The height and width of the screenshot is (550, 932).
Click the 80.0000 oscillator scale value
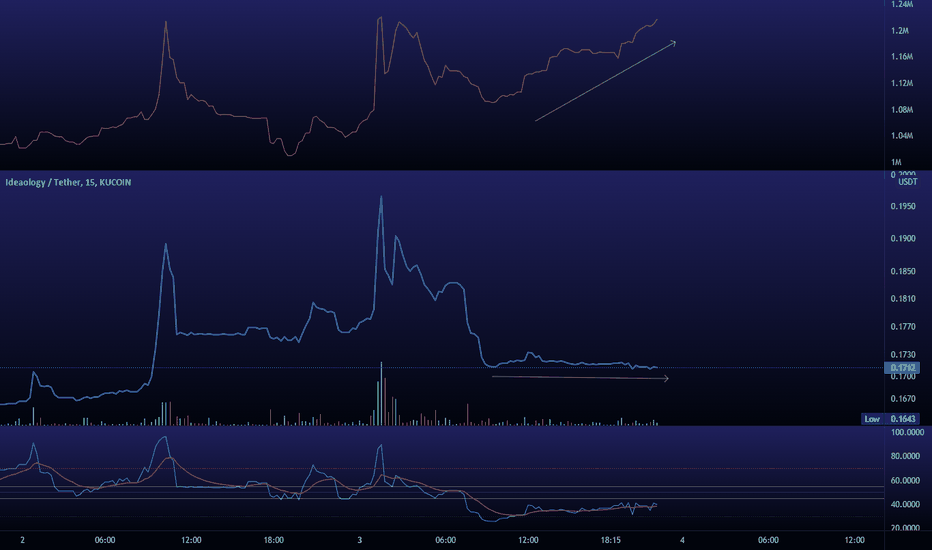coord(905,456)
